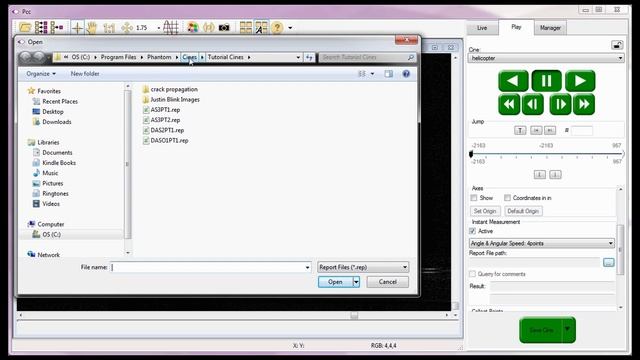Click Phantom in the address breadcrumb
The height and width of the screenshot is (360, 640).
tap(159, 57)
